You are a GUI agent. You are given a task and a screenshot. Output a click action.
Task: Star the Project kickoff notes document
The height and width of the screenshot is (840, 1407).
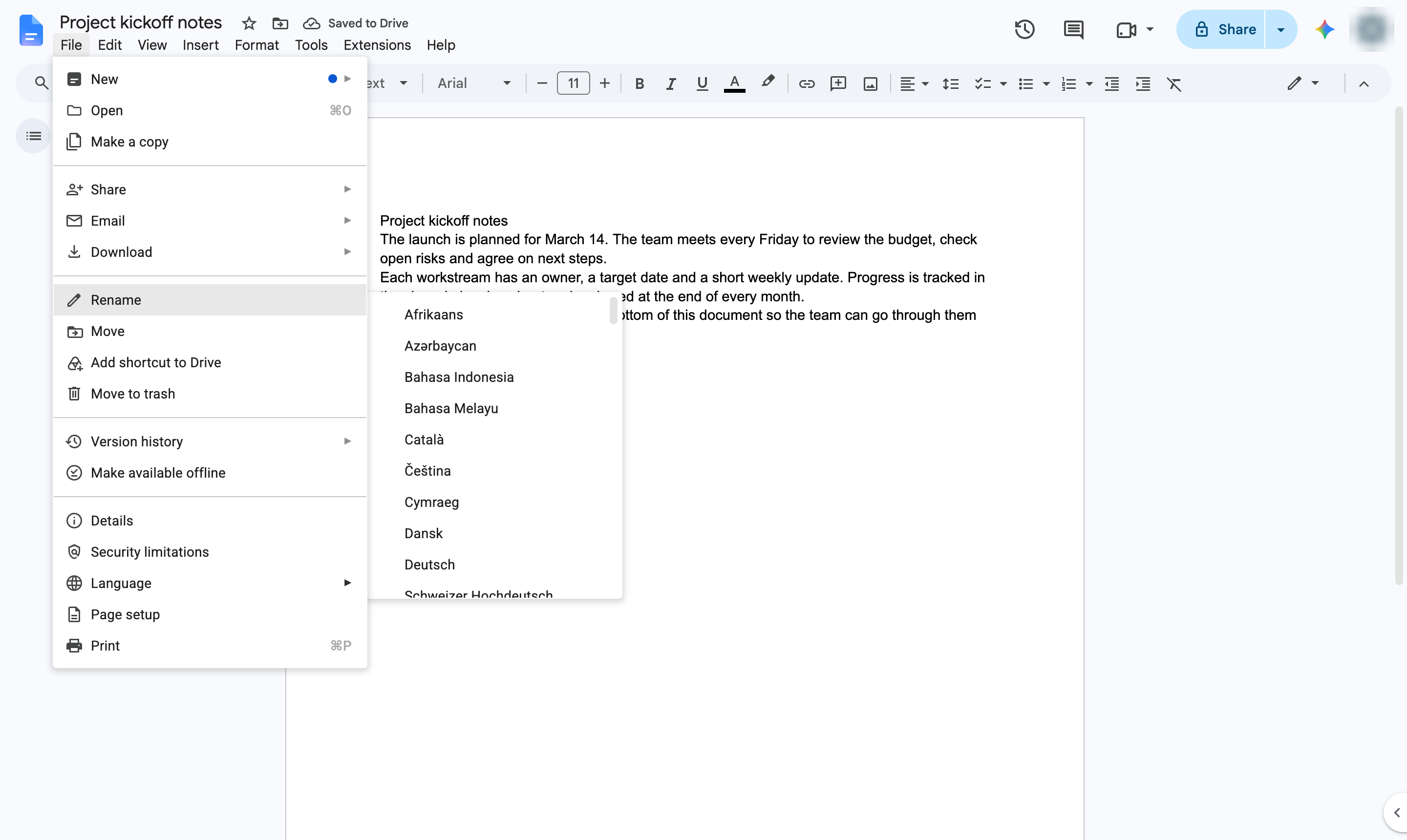pyautogui.click(x=249, y=23)
